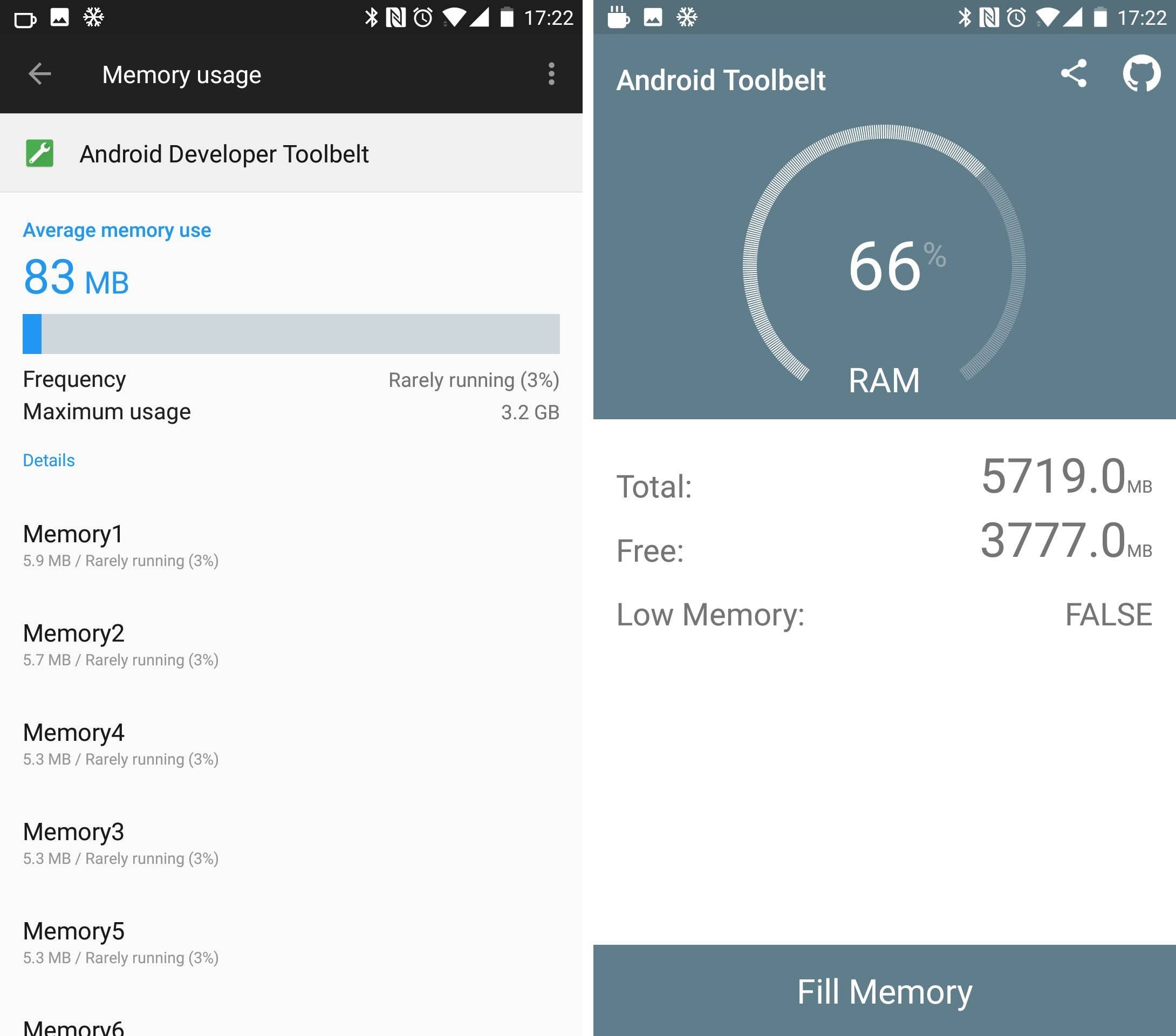Expand the Details section
1176x1036 pixels.
pos(49,460)
